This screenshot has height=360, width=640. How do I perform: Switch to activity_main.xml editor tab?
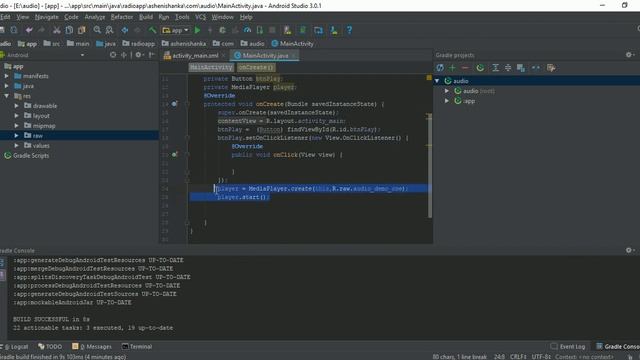click(x=194, y=56)
